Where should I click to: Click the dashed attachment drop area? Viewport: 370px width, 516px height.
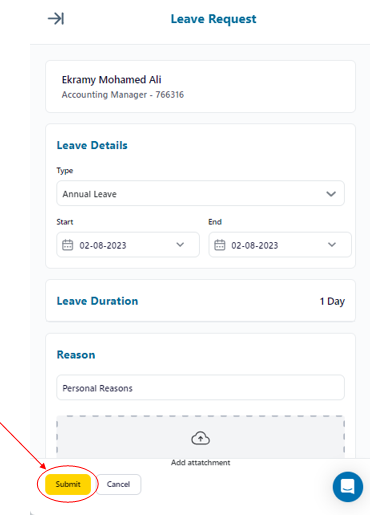pos(200,437)
